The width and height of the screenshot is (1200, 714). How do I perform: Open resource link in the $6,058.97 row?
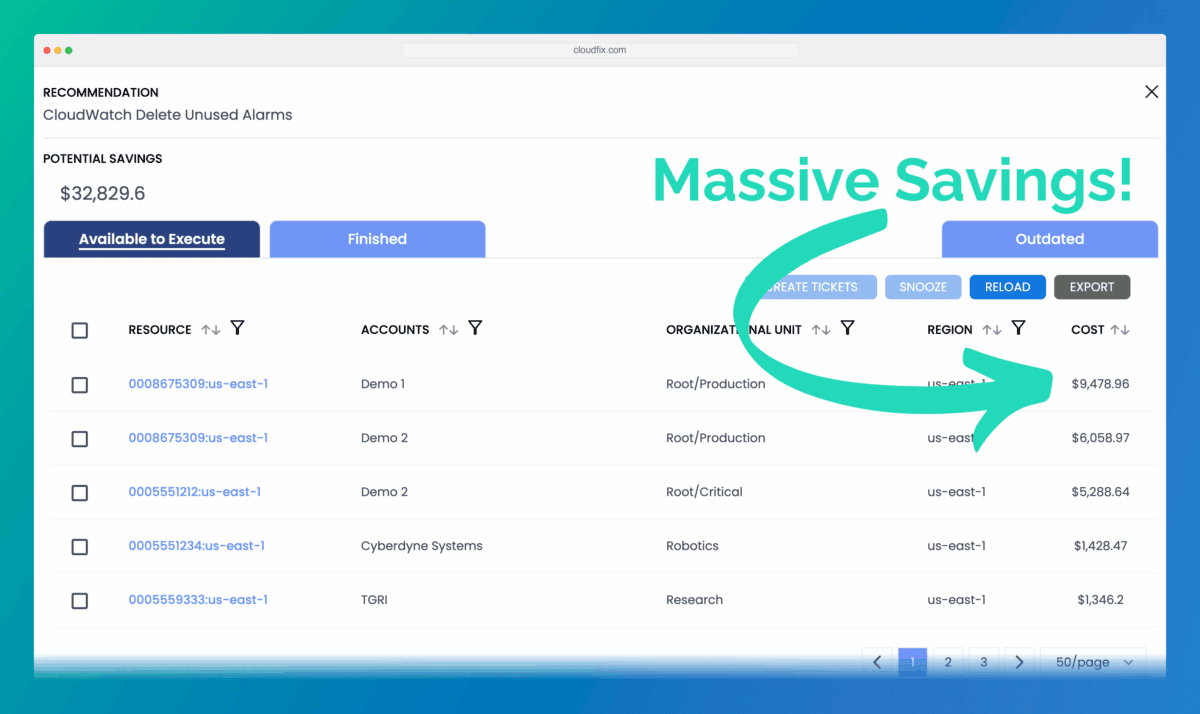(198, 438)
